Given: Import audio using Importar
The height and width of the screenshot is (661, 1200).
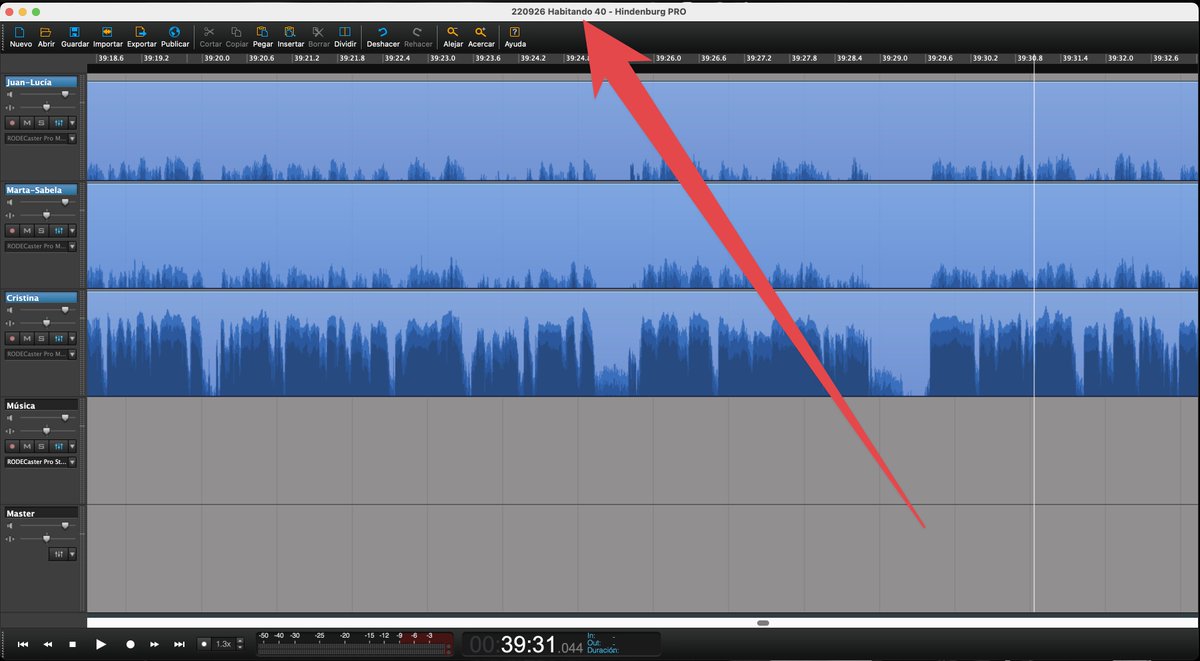Looking at the screenshot, I should (107, 37).
